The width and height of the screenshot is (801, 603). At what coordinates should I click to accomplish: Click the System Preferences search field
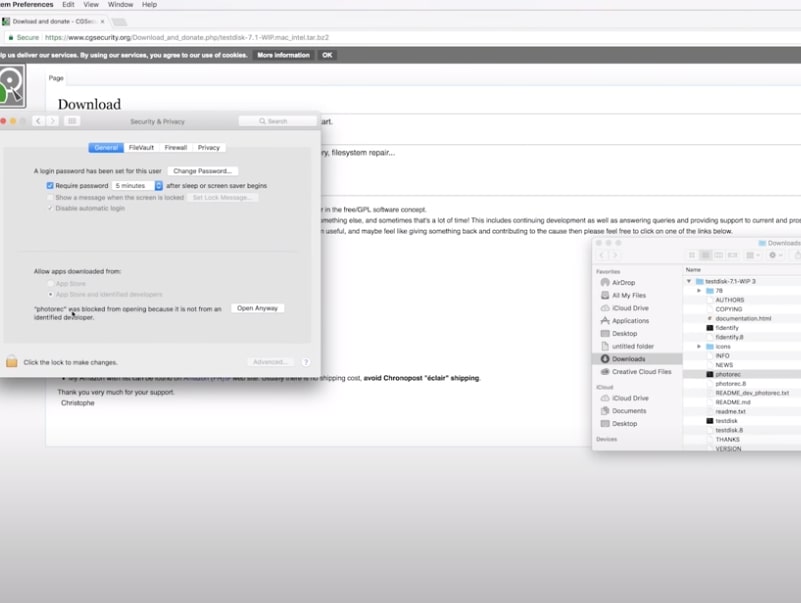pos(277,121)
